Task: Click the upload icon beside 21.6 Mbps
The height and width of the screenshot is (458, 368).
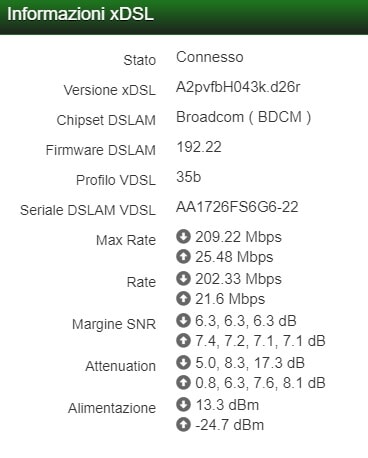Action: click(x=183, y=299)
